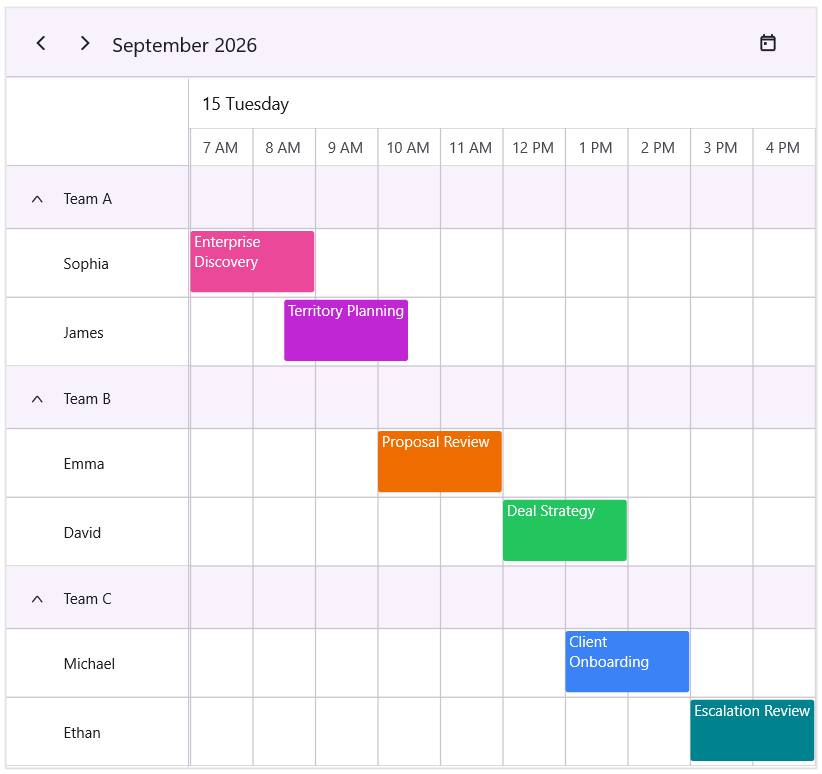Viewport: 822px width, 774px height.
Task: Click the 12 PM time header
Action: tap(533, 148)
